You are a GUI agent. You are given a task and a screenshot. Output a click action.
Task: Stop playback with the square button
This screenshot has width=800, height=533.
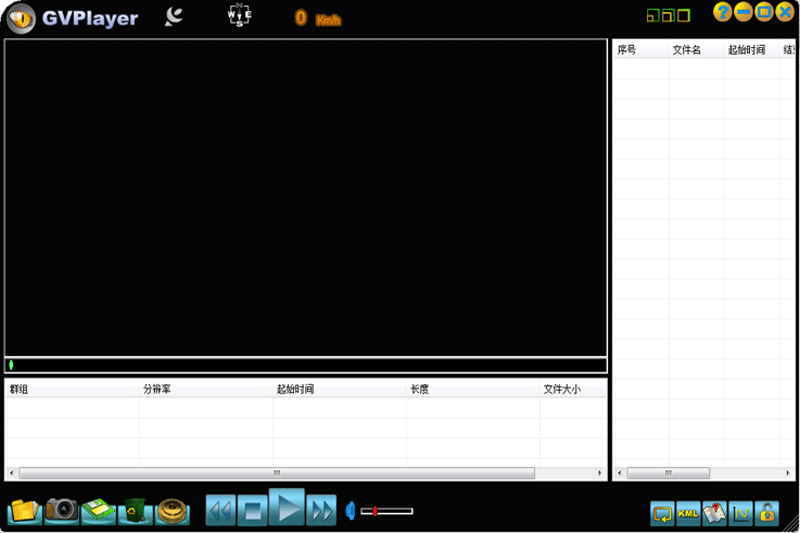pyautogui.click(x=253, y=510)
